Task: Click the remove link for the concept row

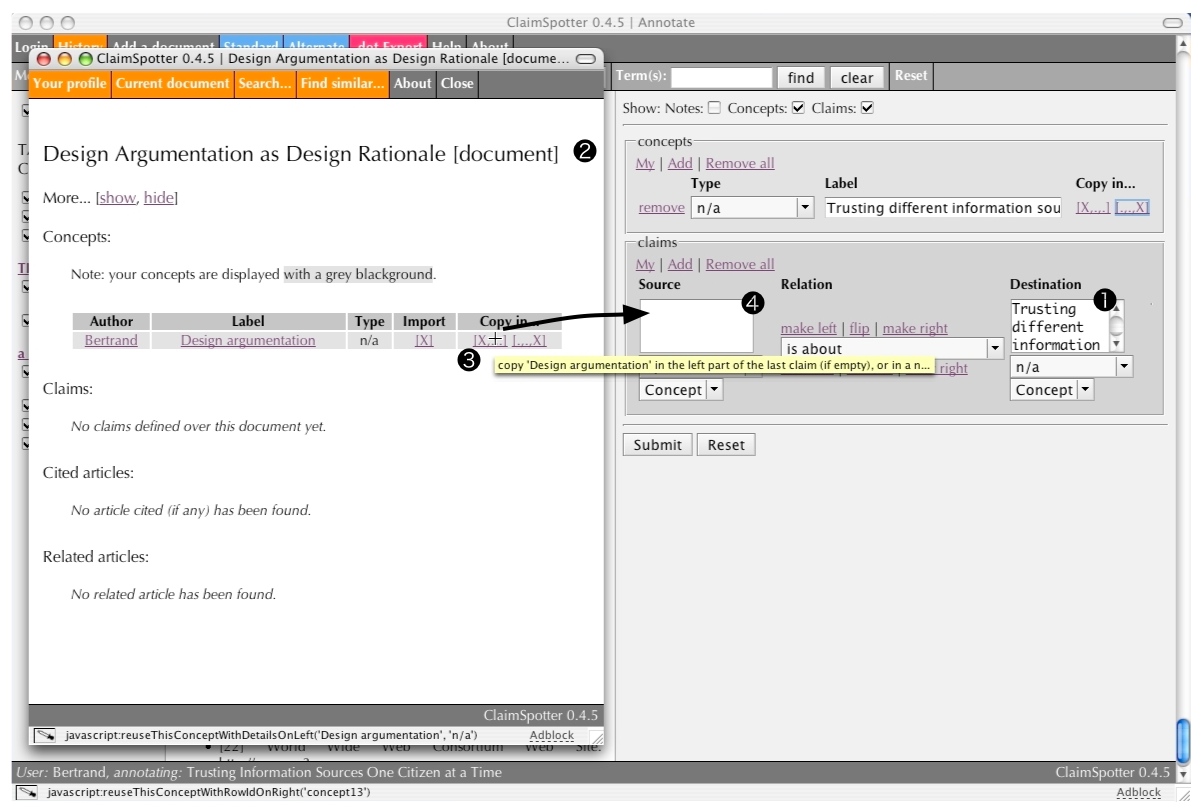Action: click(x=662, y=207)
